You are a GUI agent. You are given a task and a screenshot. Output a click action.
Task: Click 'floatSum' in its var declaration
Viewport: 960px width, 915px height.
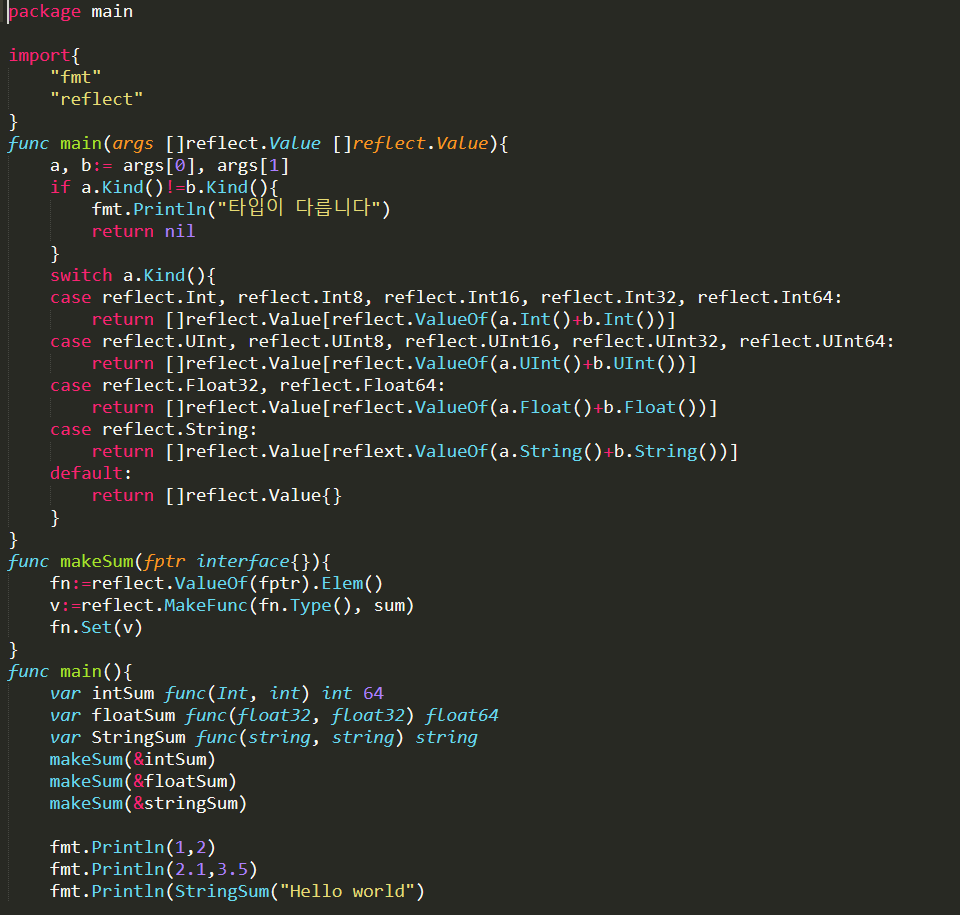133,716
